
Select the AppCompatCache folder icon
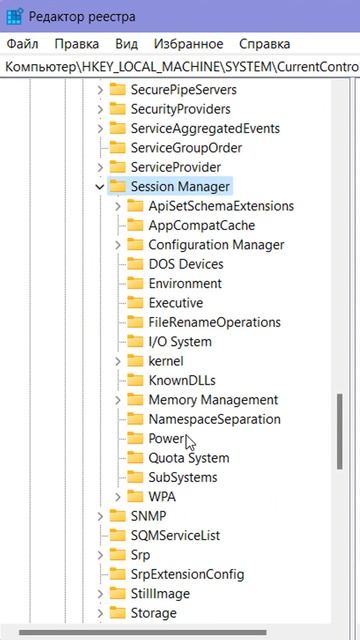(135, 225)
